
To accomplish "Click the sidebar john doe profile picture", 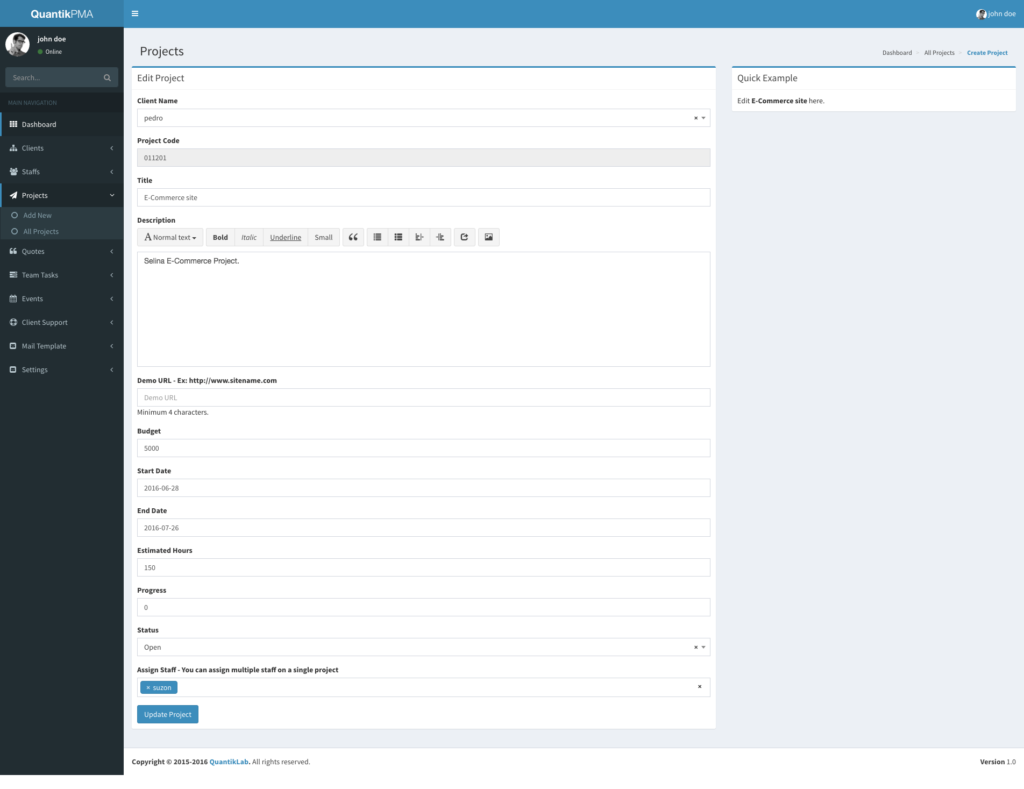I will [x=18, y=44].
